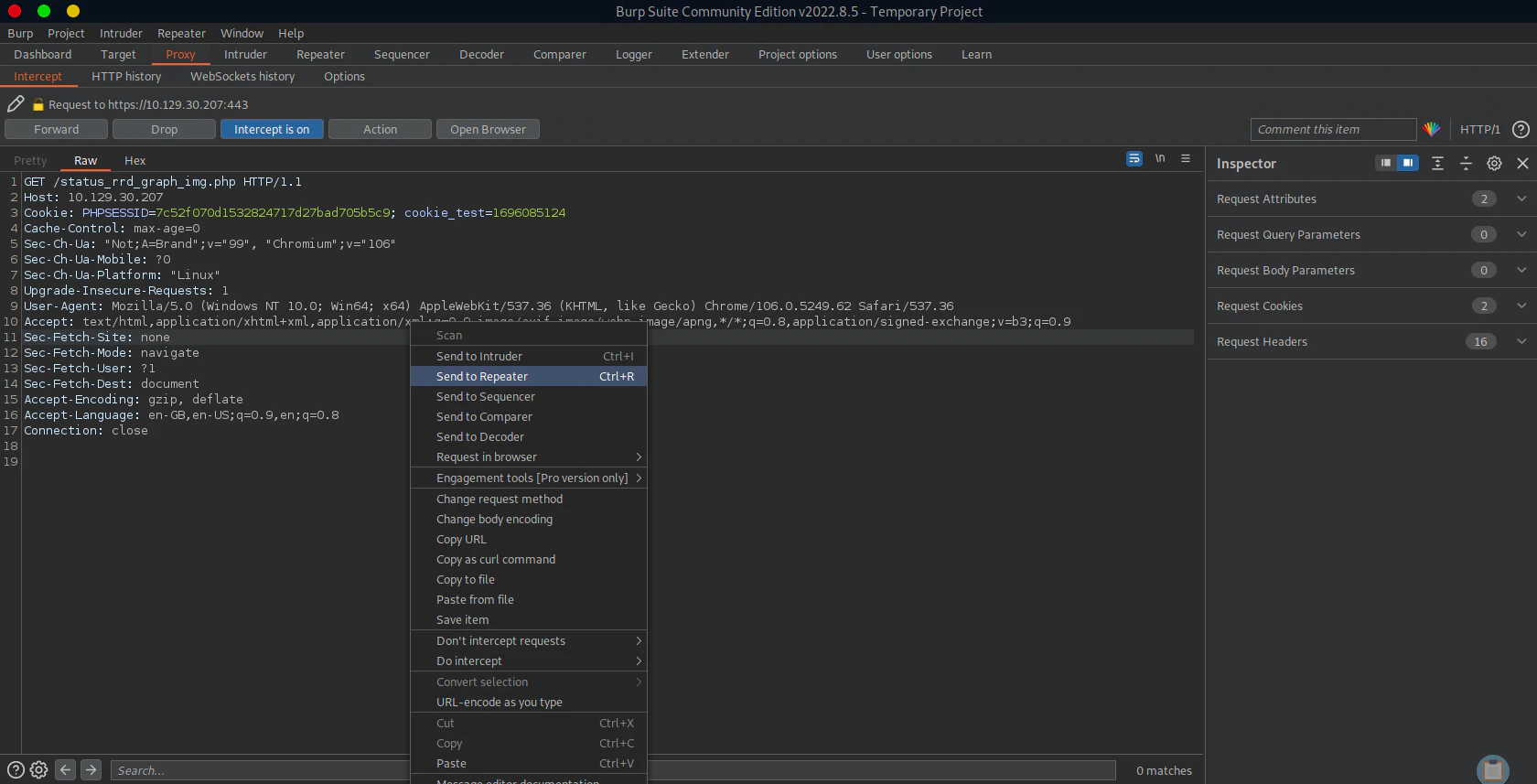The height and width of the screenshot is (784, 1537).
Task: Click the Inspector expand all sections icon
Action: tap(1437, 164)
